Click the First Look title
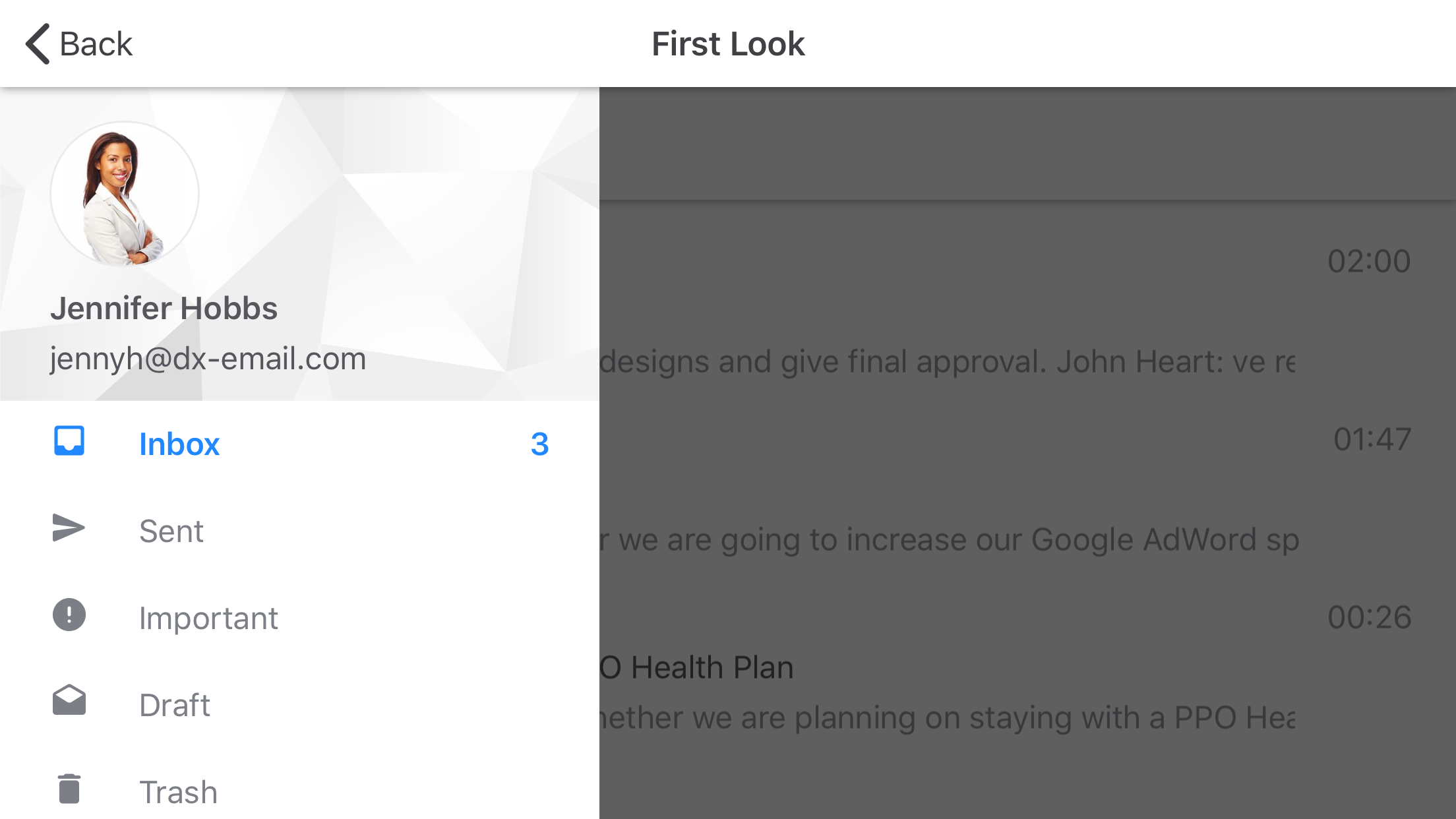Image resolution: width=1456 pixels, height=819 pixels. coord(728,44)
